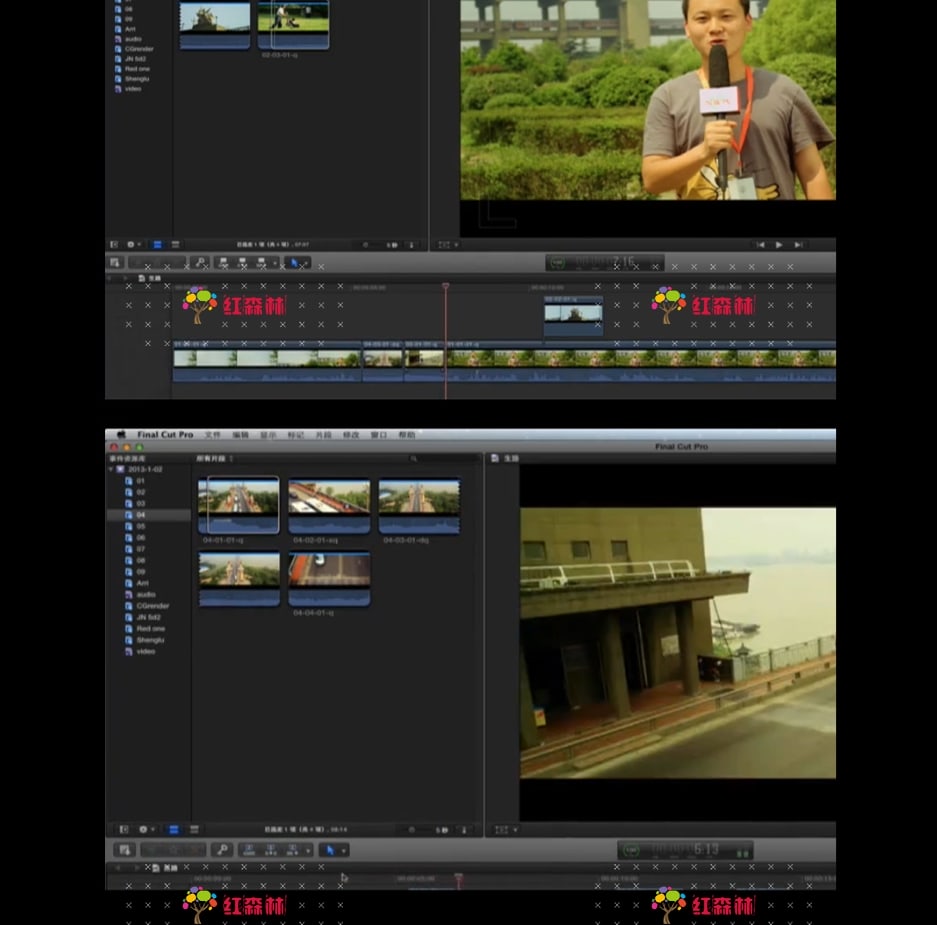
Task: Open the 片段 menu
Action: (323, 434)
